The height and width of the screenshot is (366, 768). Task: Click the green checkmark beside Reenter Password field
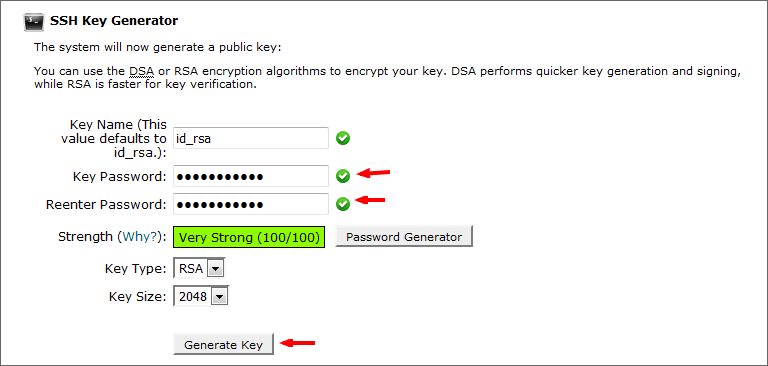[343, 204]
